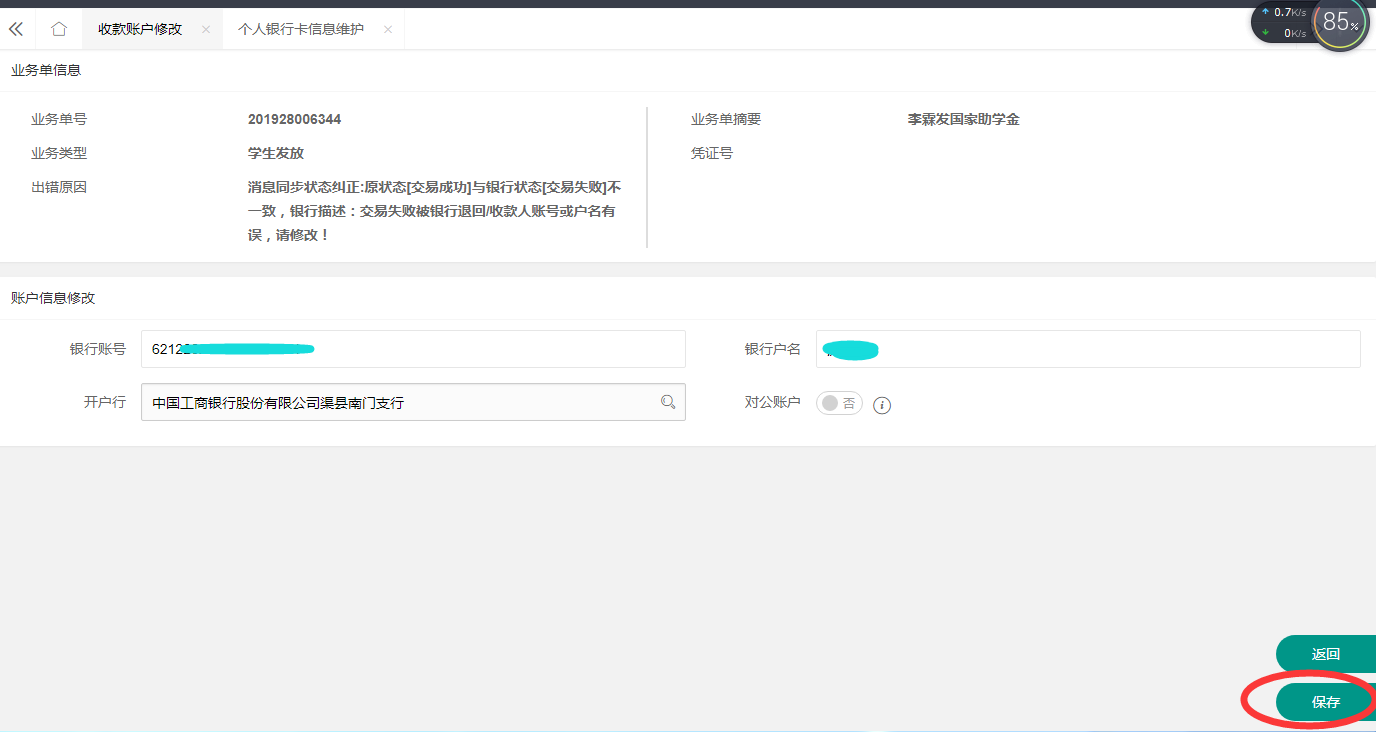
Task: Go to the home page icon
Action: 59,29
